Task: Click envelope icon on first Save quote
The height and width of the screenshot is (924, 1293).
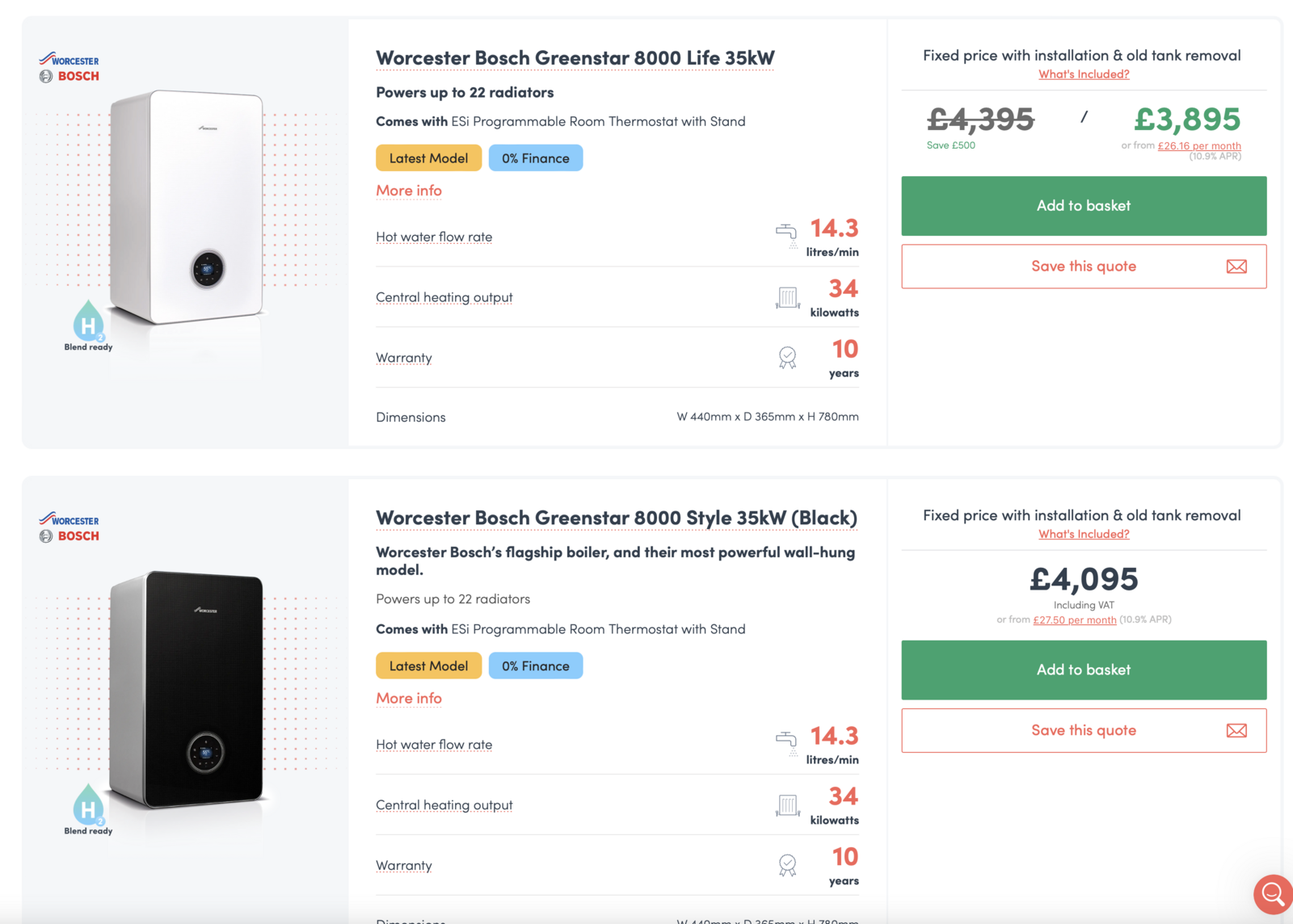Action: click(1236, 267)
